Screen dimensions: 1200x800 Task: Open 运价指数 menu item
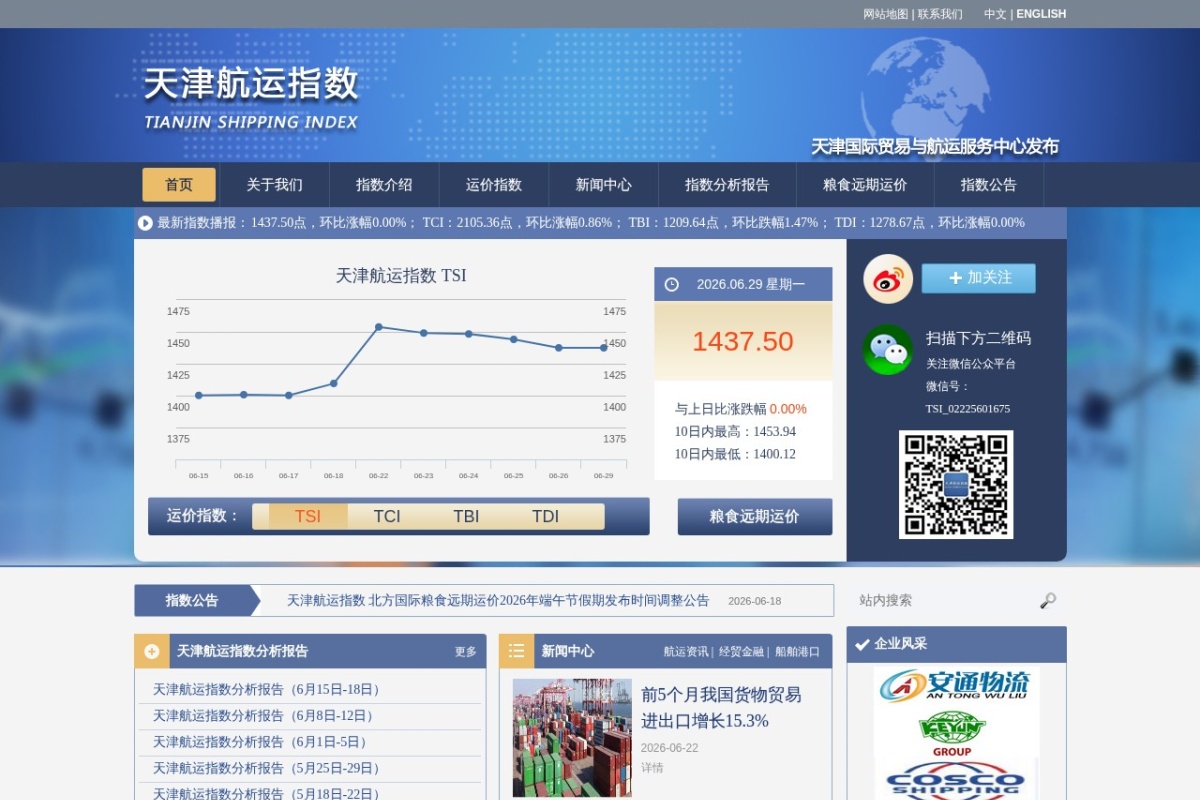point(494,185)
